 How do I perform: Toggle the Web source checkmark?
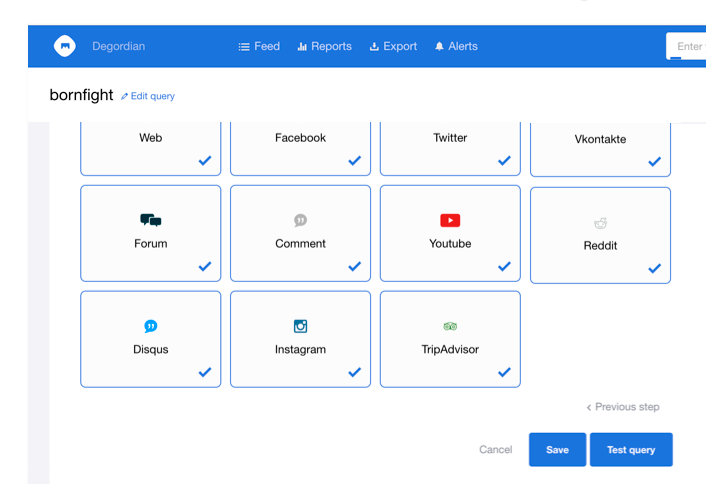[x=205, y=160]
